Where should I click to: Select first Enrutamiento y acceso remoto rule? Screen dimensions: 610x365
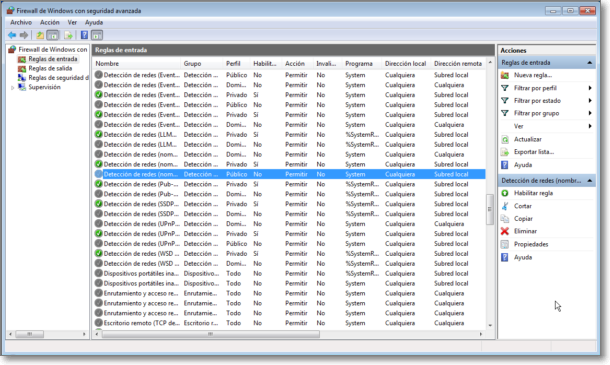(289, 293)
